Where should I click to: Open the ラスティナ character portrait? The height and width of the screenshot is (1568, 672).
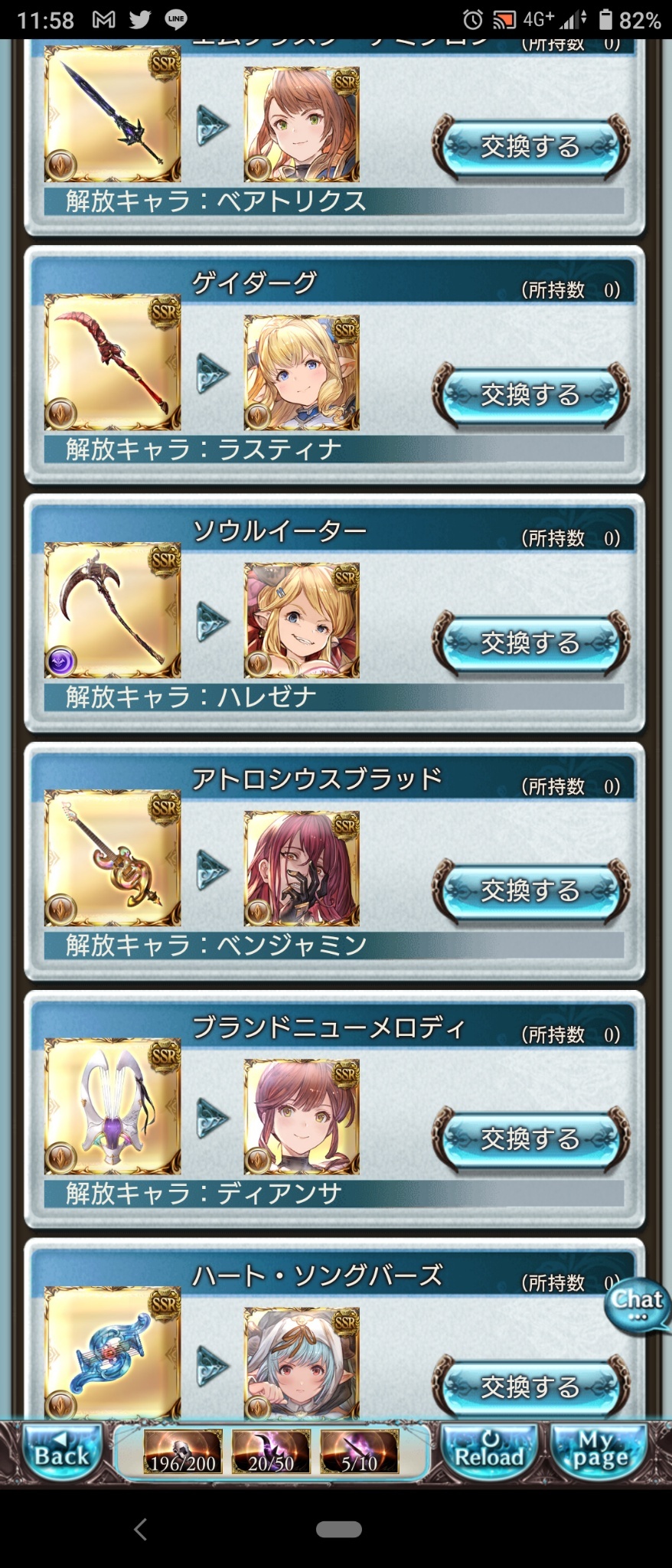click(302, 372)
